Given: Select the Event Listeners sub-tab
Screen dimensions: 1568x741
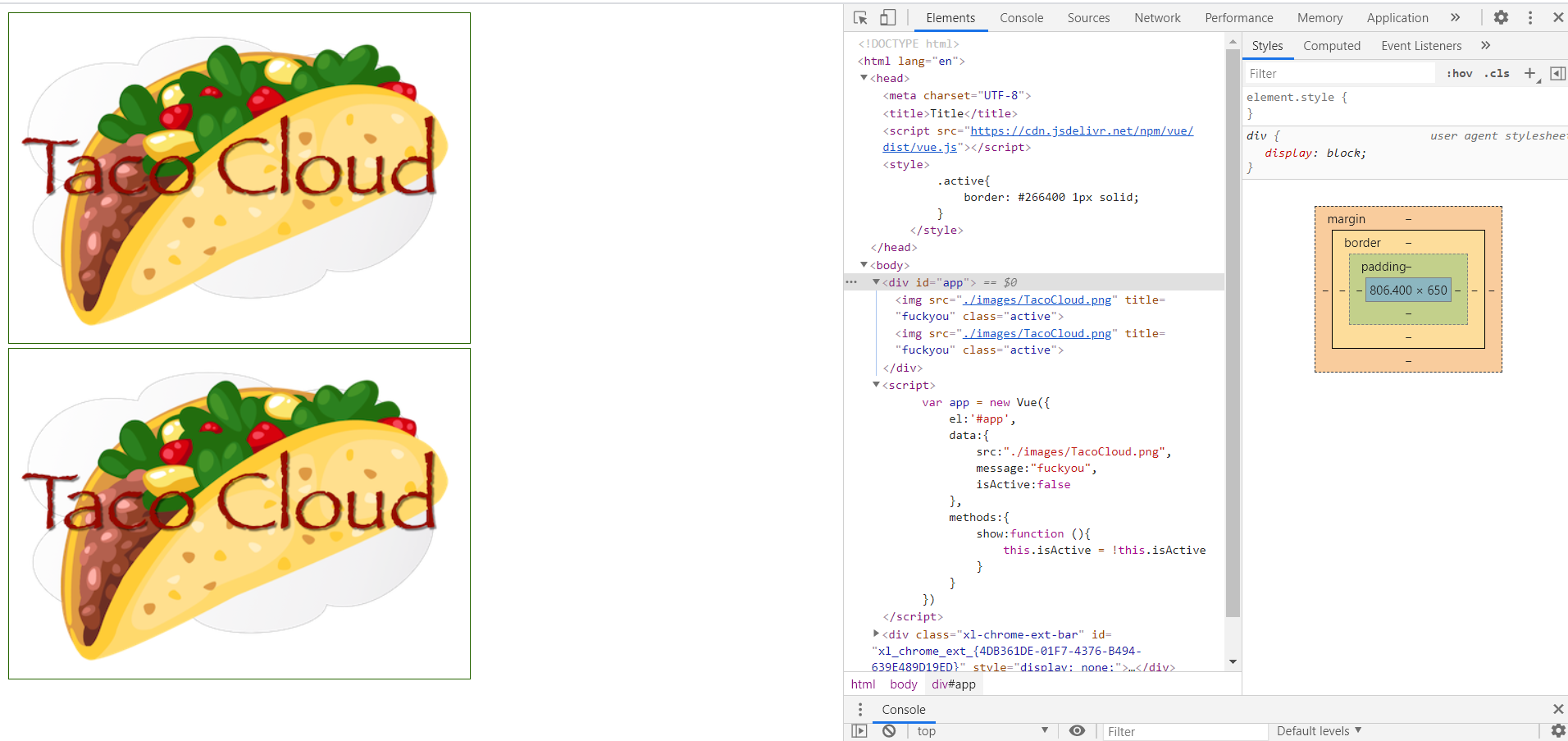Looking at the screenshot, I should tap(1421, 45).
